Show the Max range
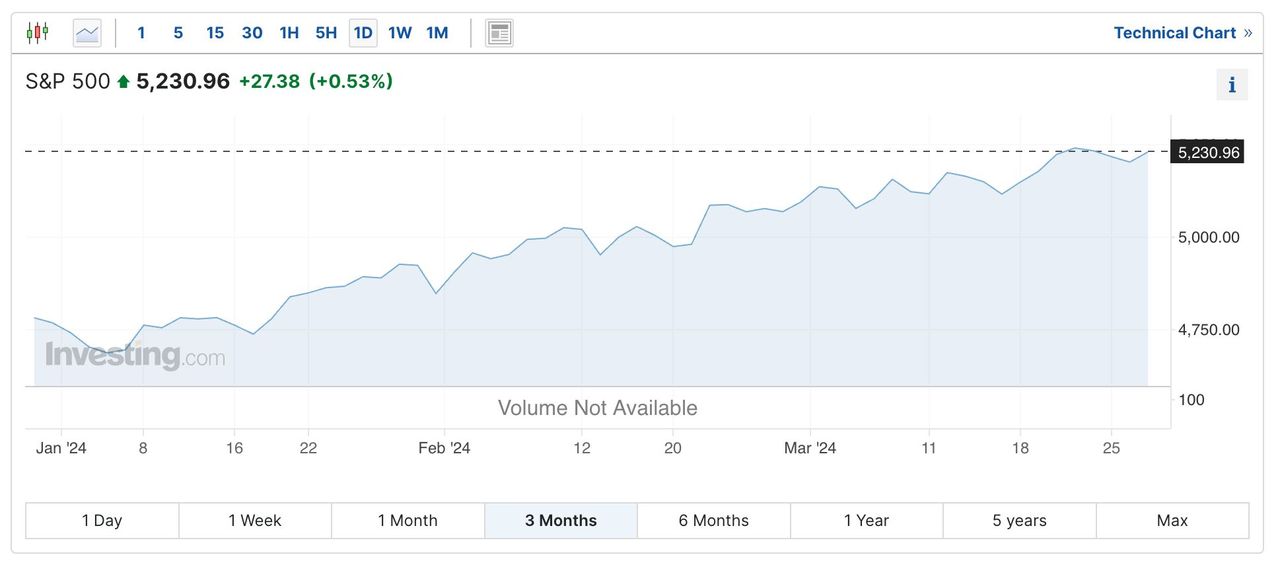Screen dimensions: 1280x563 (x=1172, y=520)
